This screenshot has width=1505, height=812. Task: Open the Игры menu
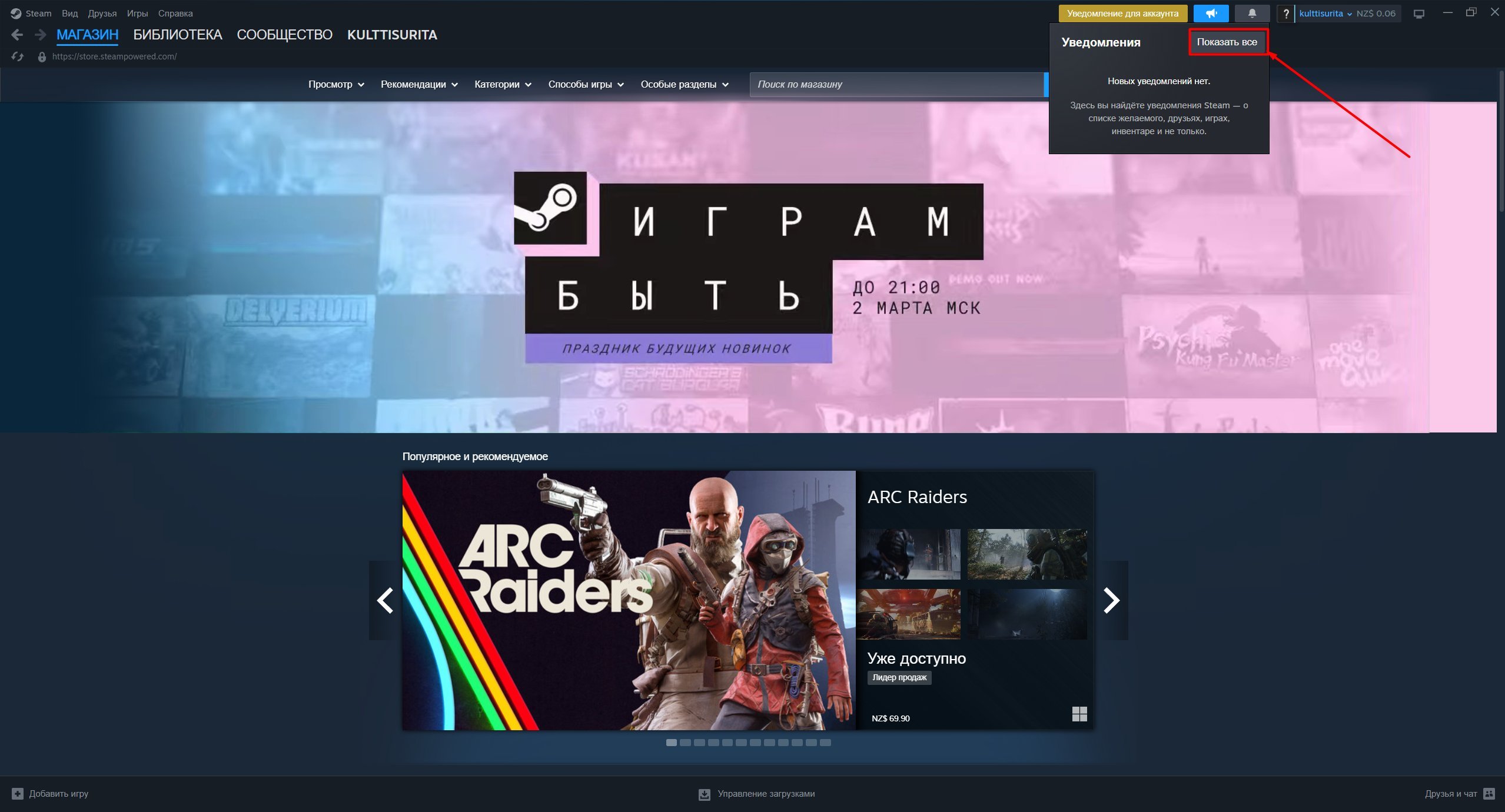tap(137, 14)
